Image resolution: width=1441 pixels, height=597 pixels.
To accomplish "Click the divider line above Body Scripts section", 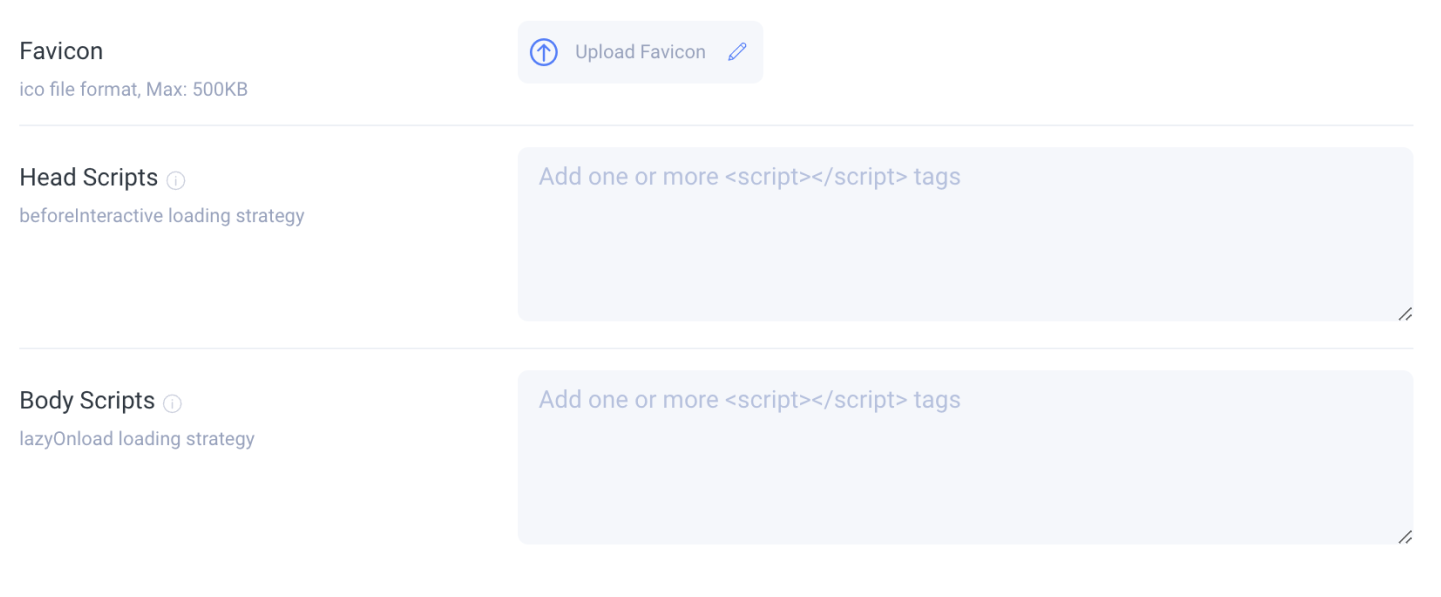I will 716,348.
